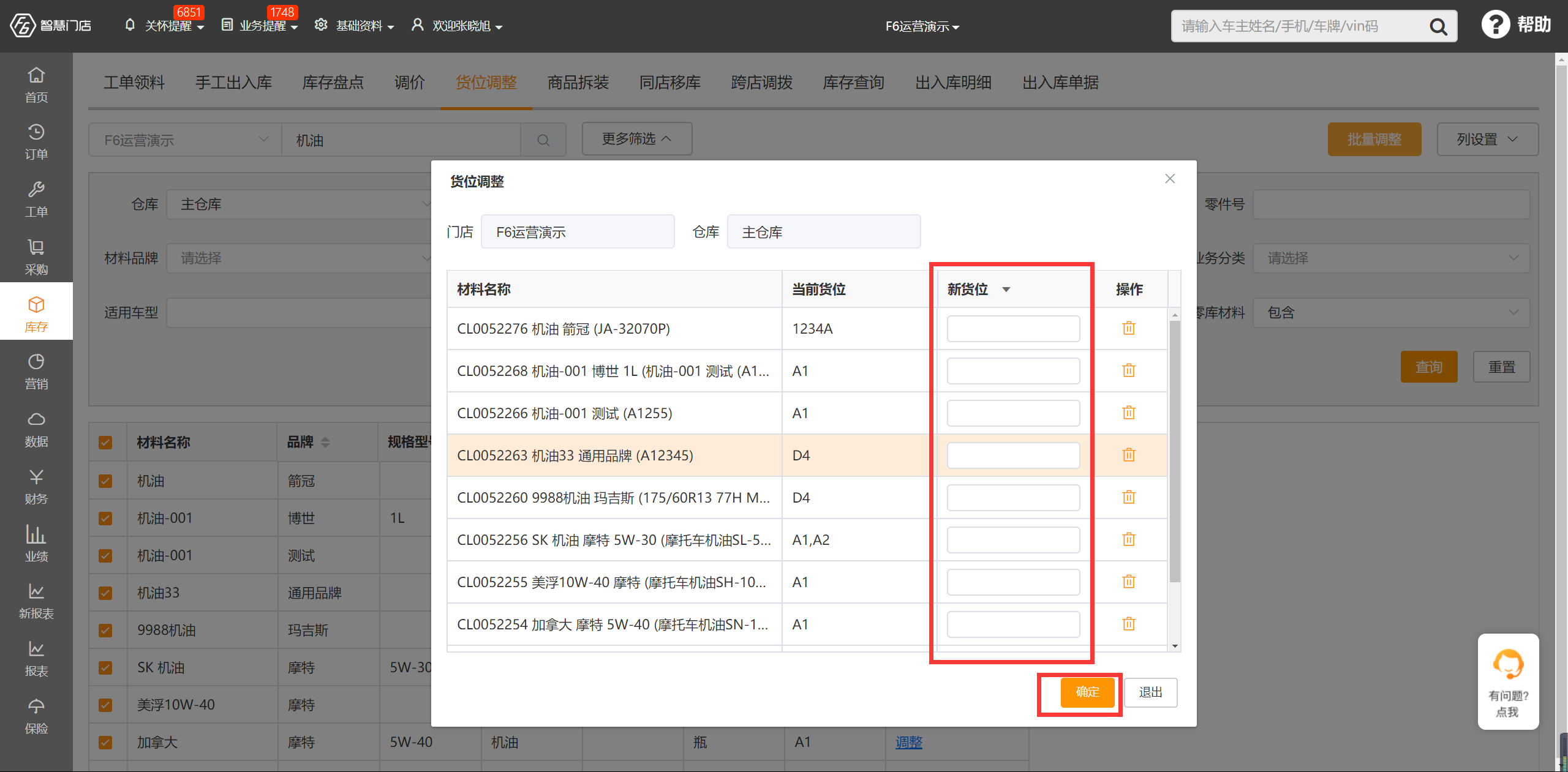
Task: Uncheck the 机油33 row checkbox
Action: click(105, 593)
